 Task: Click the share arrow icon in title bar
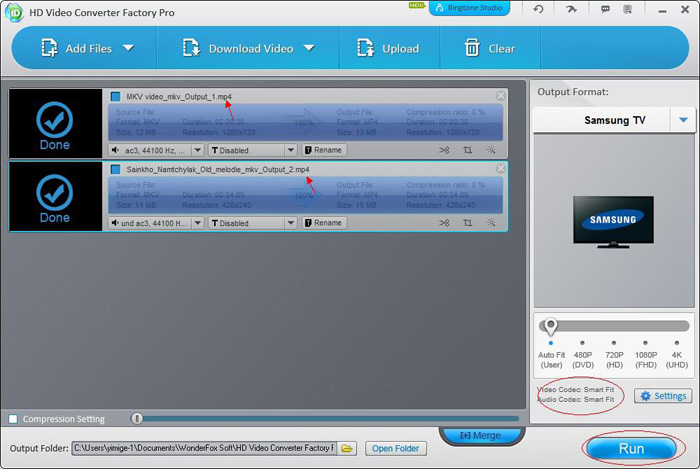[x=571, y=9]
